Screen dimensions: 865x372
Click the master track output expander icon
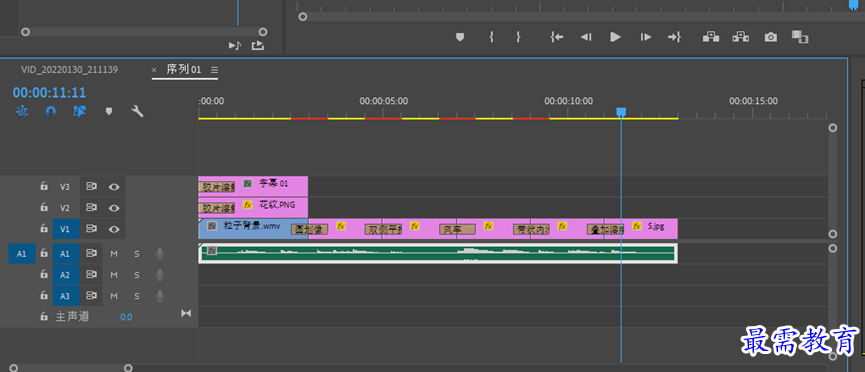click(186, 313)
